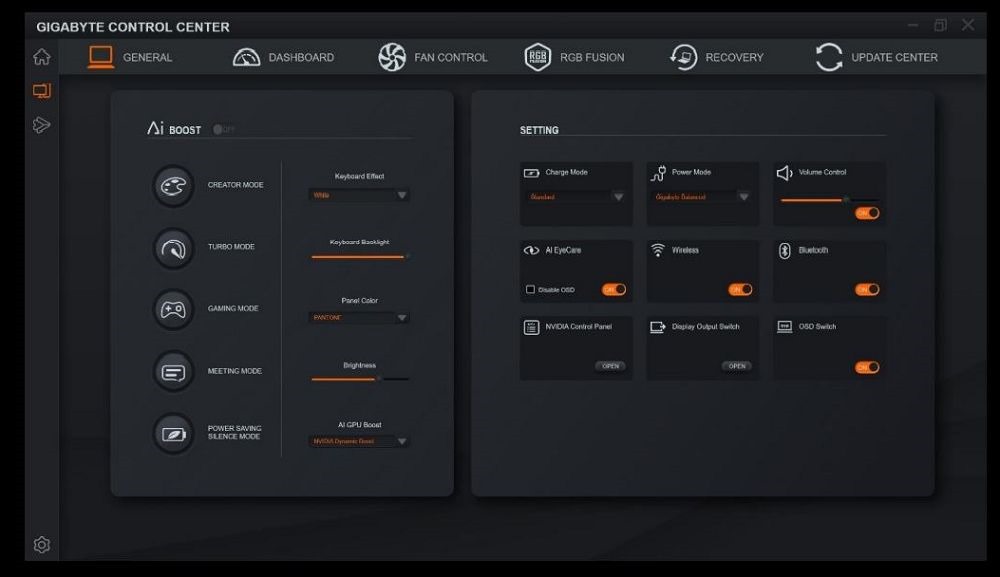Activate Gaming Mode gamepad icon
The width and height of the screenshot is (1000, 577).
pyautogui.click(x=173, y=310)
